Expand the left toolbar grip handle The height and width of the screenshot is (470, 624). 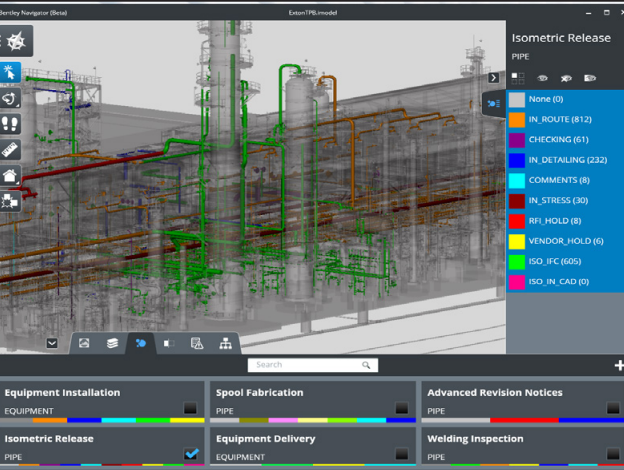pyautogui.click(x=1, y=41)
